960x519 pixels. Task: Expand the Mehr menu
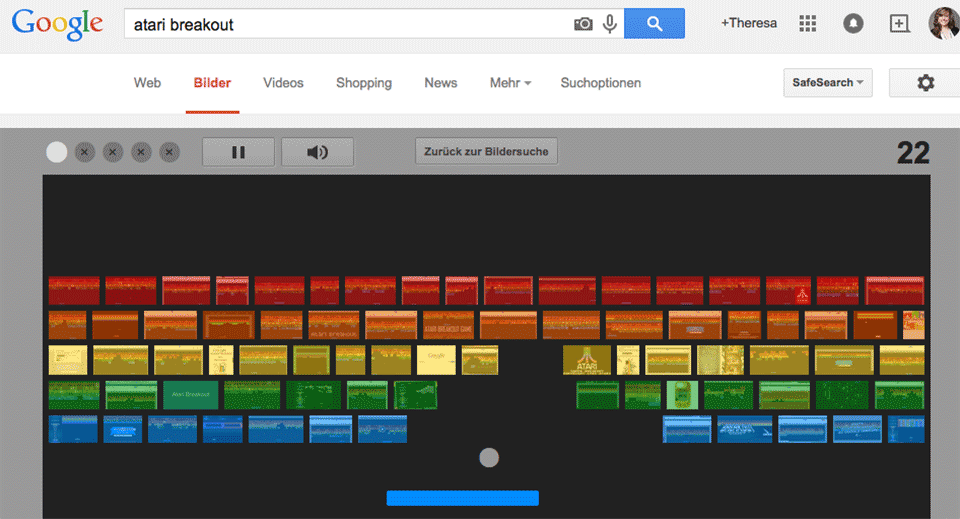(510, 83)
